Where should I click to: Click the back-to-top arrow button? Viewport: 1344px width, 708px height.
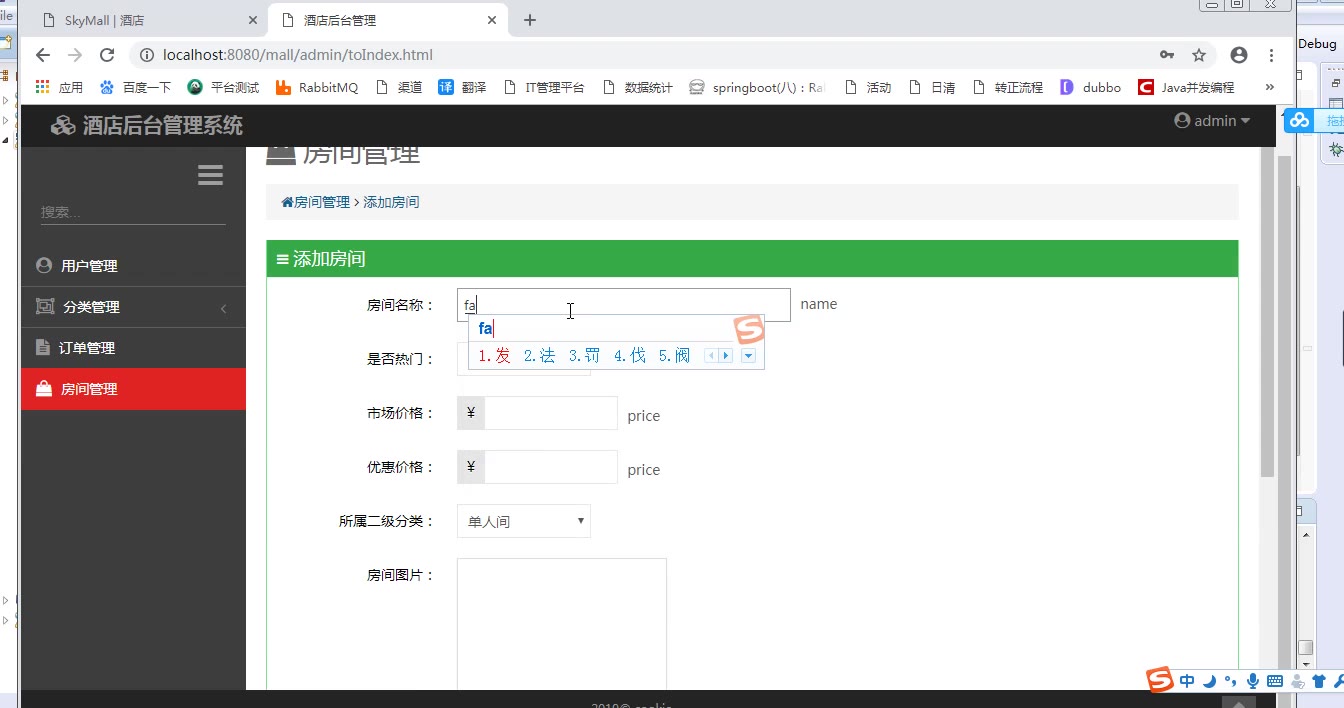click(x=1238, y=702)
